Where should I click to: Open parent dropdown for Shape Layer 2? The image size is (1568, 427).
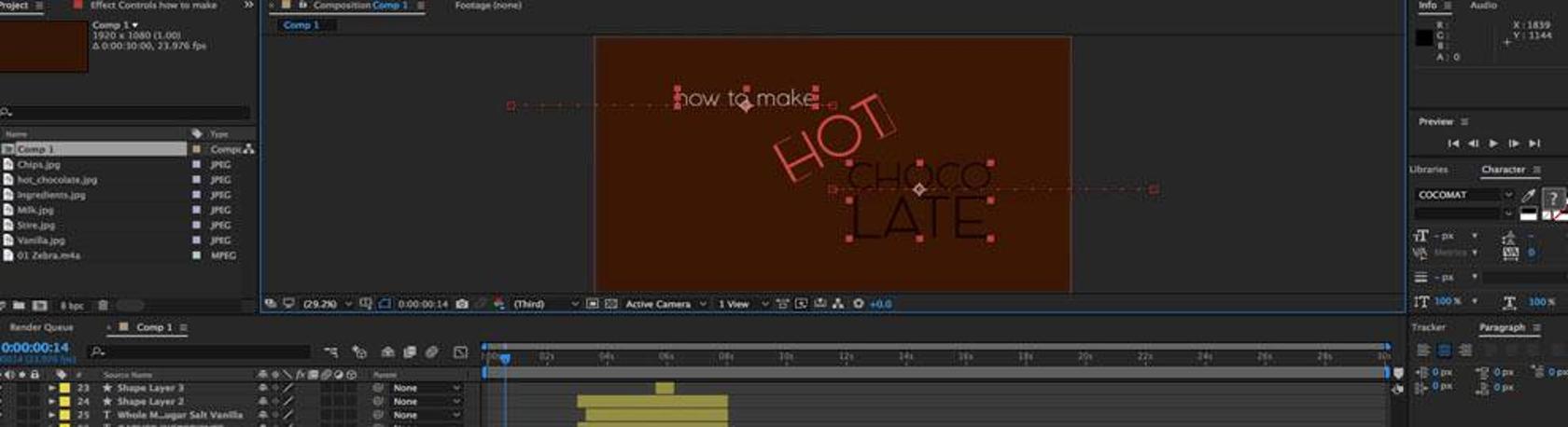pos(426,402)
